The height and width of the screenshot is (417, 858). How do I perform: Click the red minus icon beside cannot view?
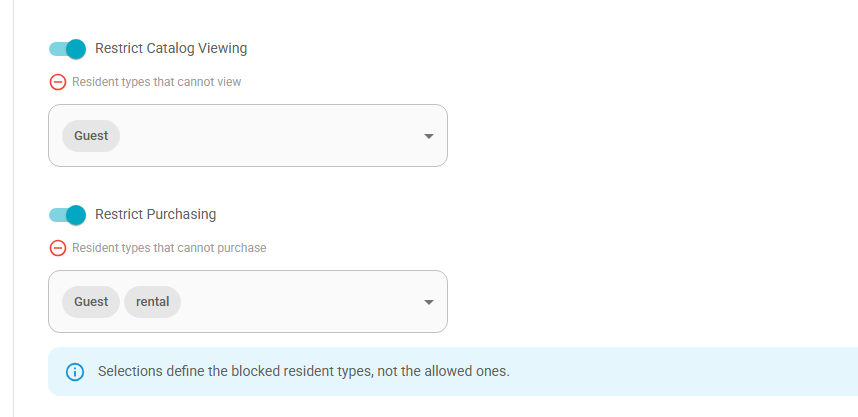click(58, 82)
